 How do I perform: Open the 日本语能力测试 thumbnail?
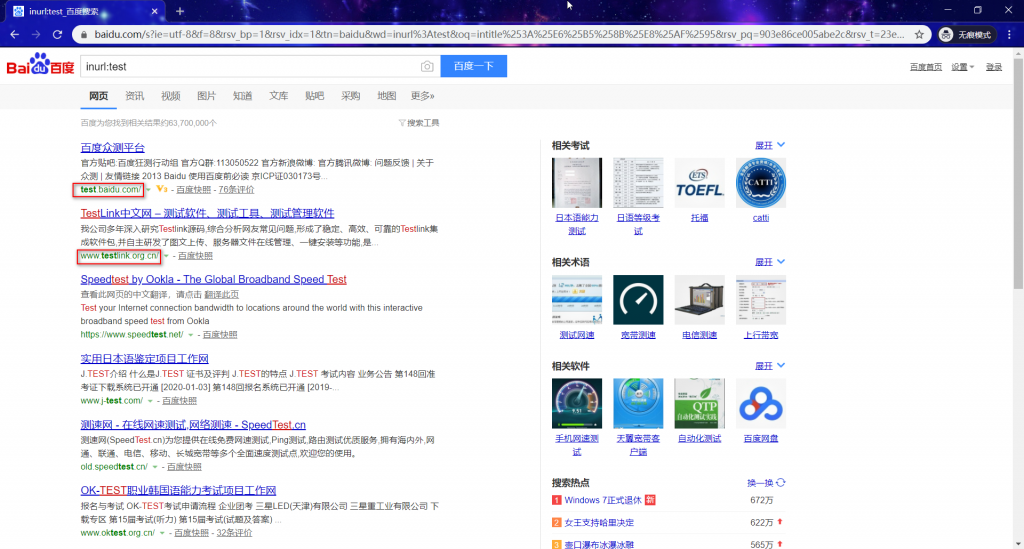[577, 183]
